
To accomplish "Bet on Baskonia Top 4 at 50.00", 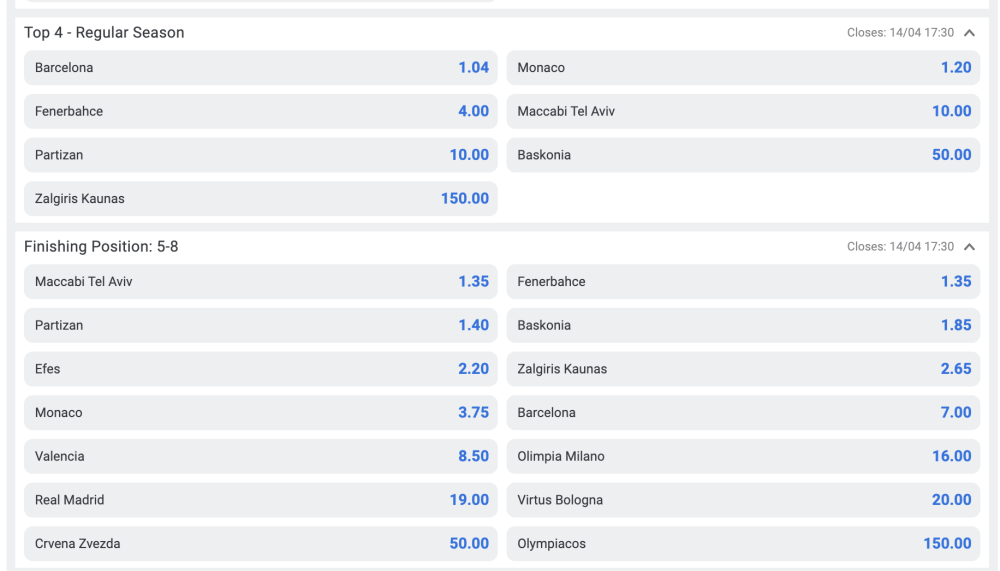I will tap(743, 155).
